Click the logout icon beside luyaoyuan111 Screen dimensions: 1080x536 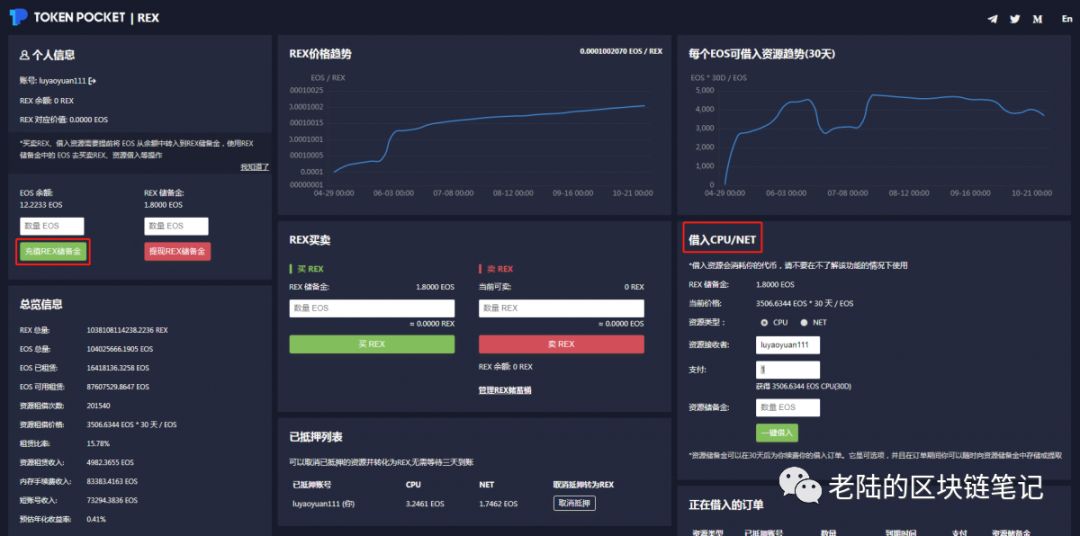point(92,81)
